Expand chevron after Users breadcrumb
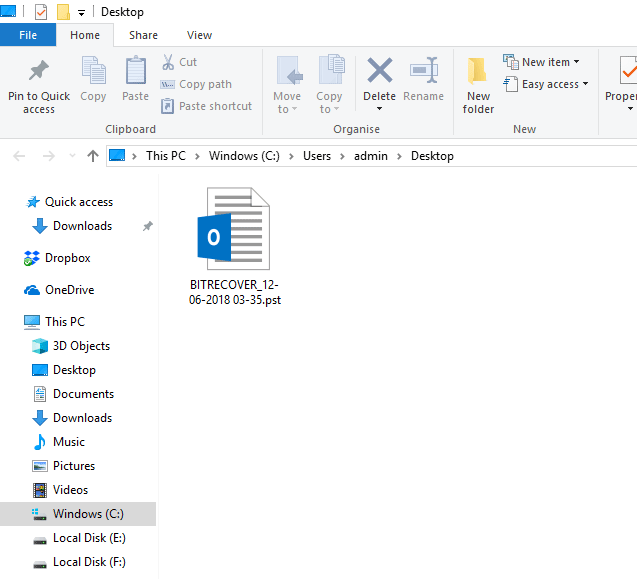This screenshot has height=579, width=637. tap(342, 156)
